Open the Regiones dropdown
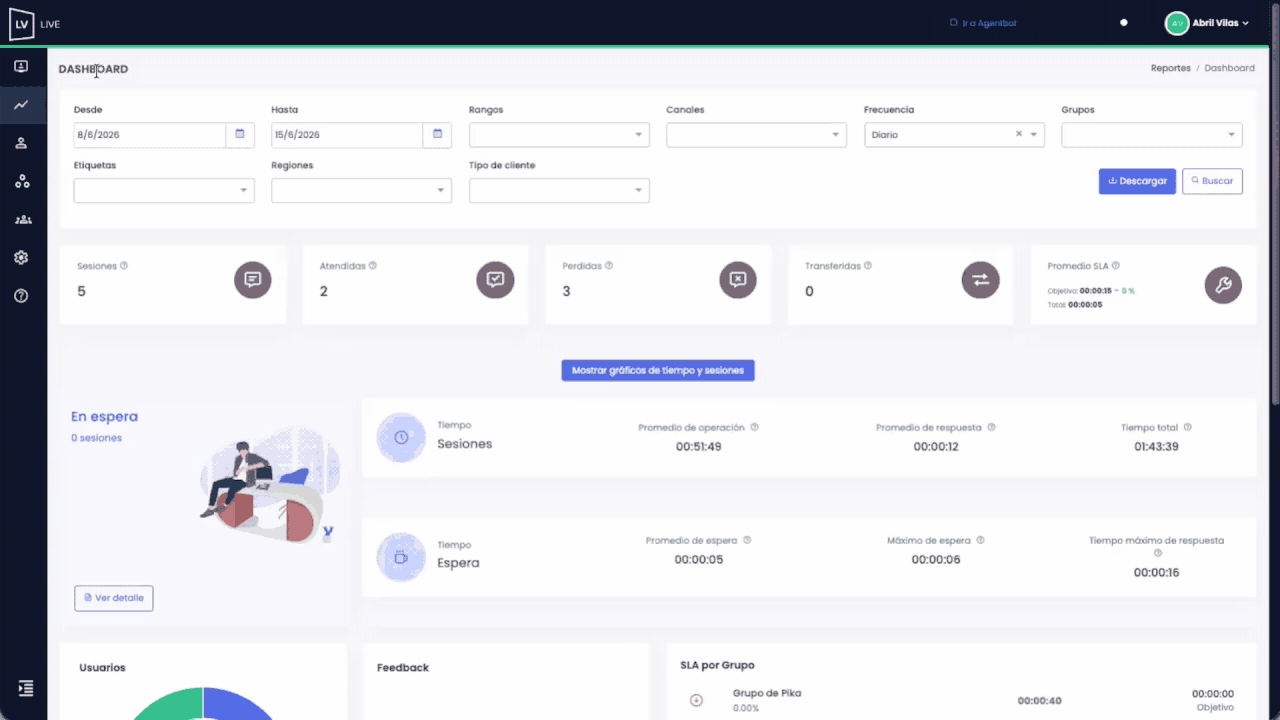The height and width of the screenshot is (720, 1280). [x=361, y=190]
